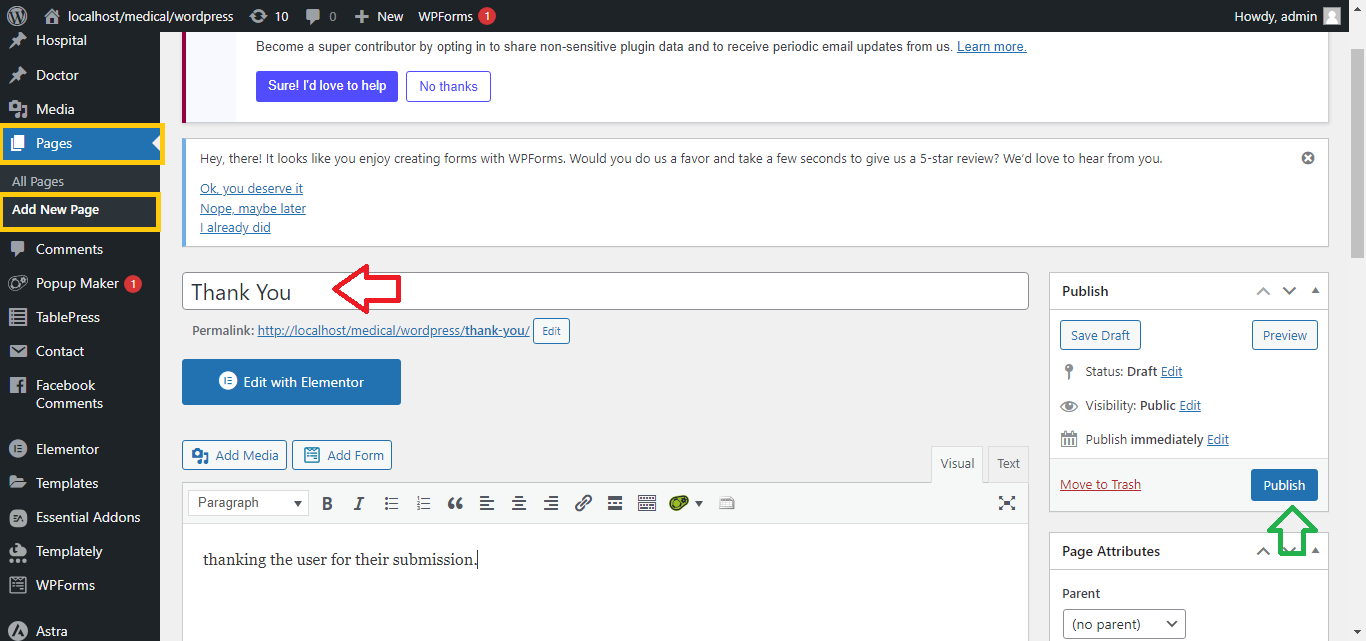This screenshot has height=641, width=1366.
Task: Enable distraction-free writing mode
Action: click(x=1007, y=504)
